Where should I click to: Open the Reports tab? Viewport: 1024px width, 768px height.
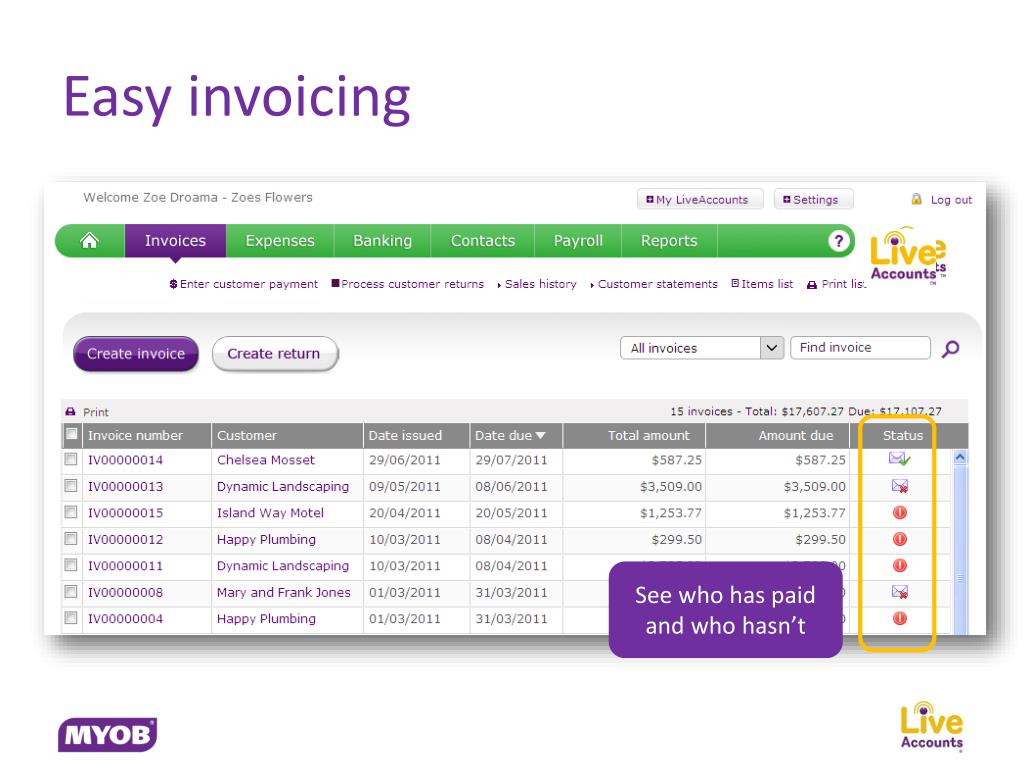pos(669,241)
